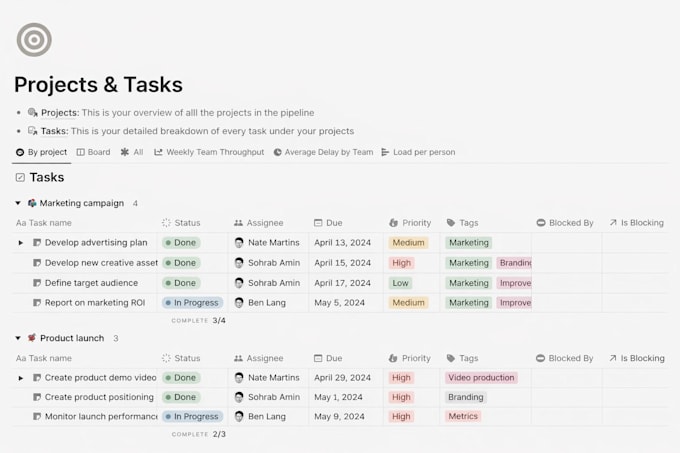This screenshot has height=453, width=680.
Task: Click the target page icon above the title
Action: 34,40
